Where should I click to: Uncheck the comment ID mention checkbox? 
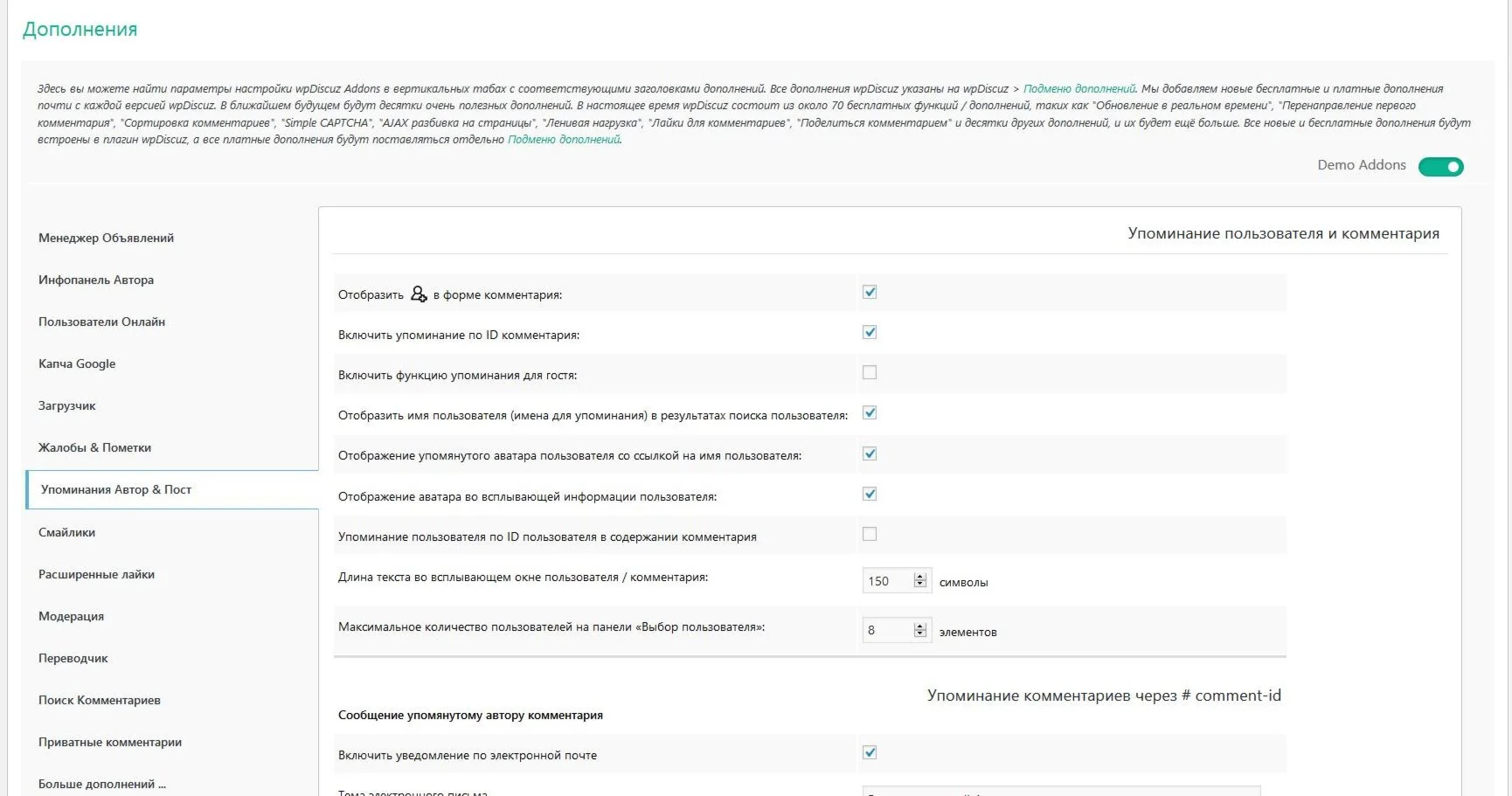point(870,332)
